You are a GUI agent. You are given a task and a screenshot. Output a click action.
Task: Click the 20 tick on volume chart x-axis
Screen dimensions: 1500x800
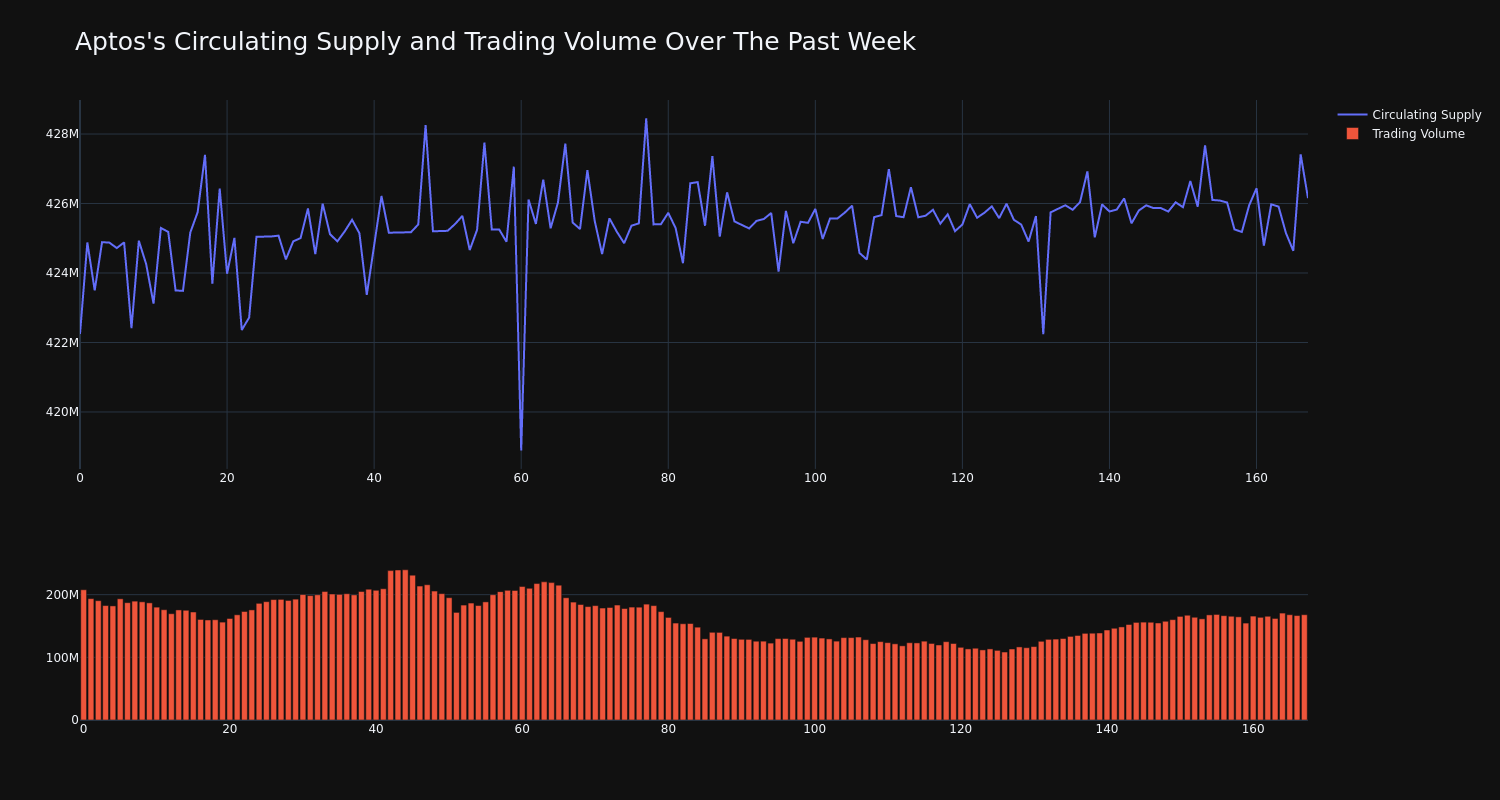pyautogui.click(x=230, y=729)
